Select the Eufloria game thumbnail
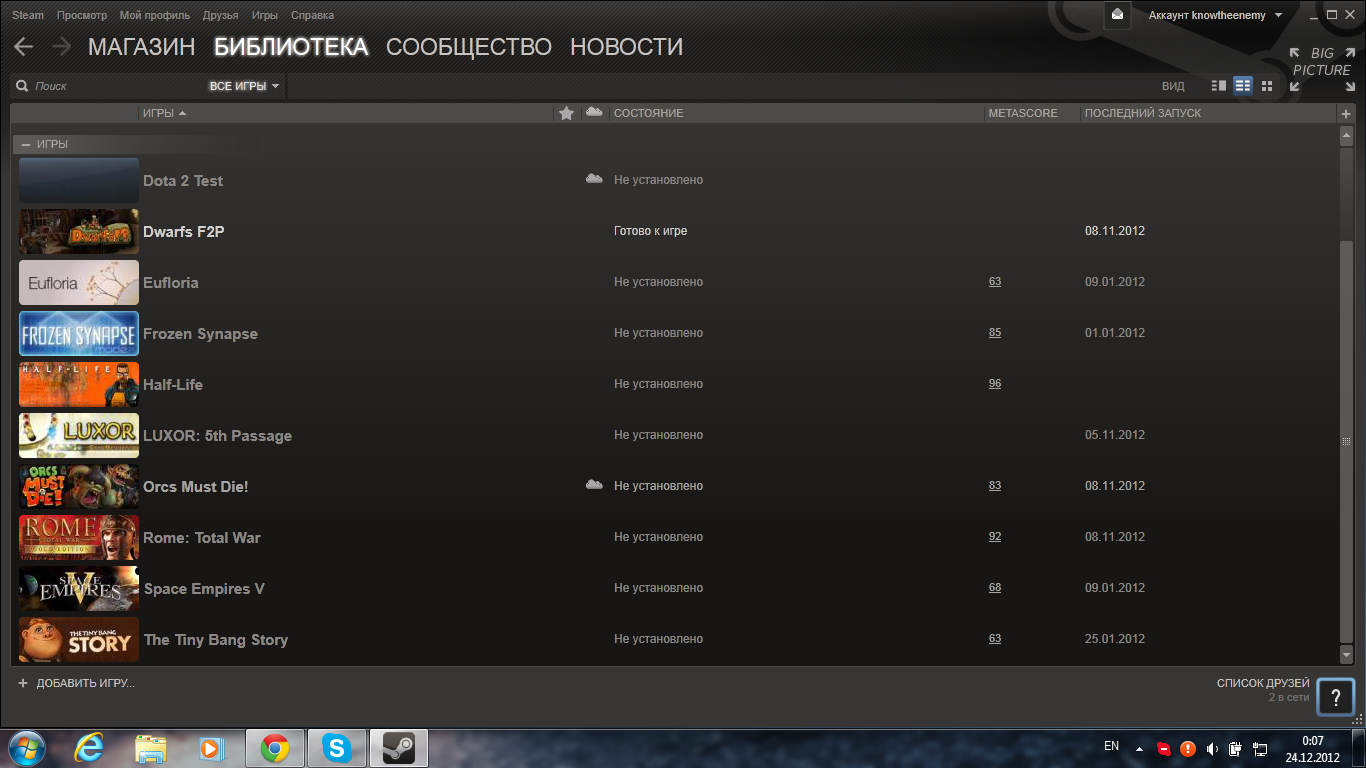Viewport: 1366px width, 768px height. (x=79, y=282)
